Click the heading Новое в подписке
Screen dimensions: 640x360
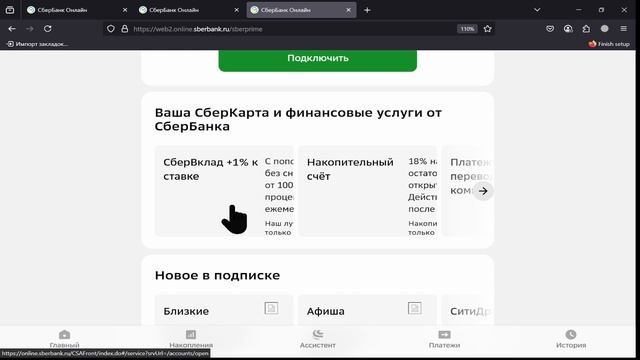(217, 275)
